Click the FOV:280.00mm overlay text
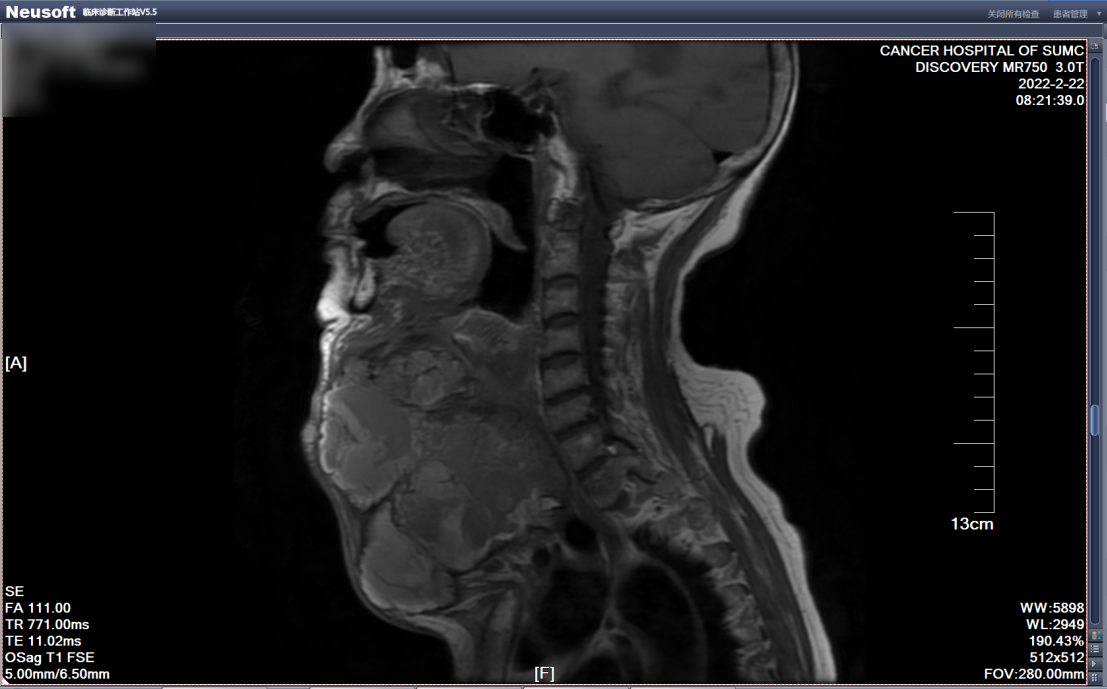Image resolution: width=1107 pixels, height=689 pixels. click(x=1034, y=674)
